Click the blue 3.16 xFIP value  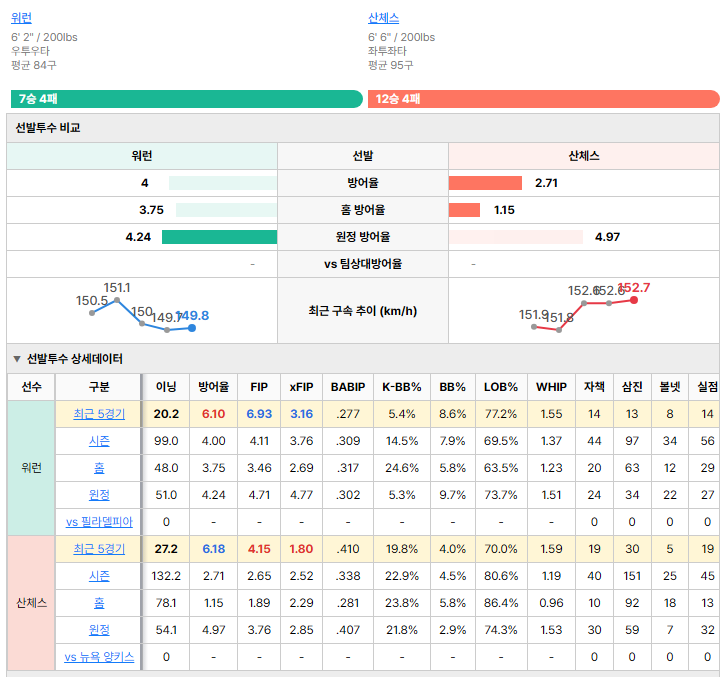point(301,414)
